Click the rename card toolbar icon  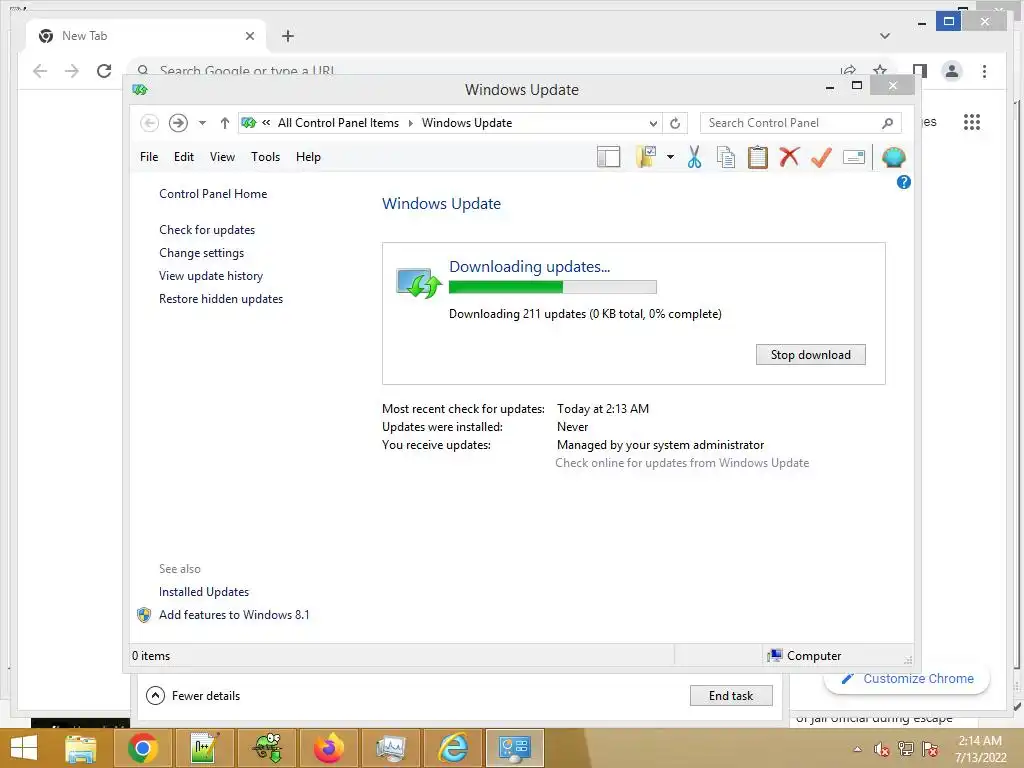854,157
